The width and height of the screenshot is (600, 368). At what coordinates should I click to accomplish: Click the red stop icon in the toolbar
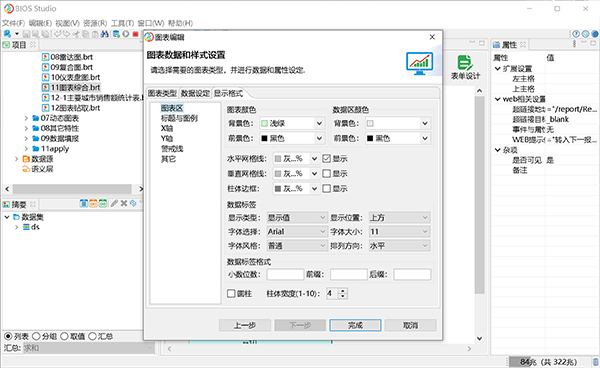point(135,34)
